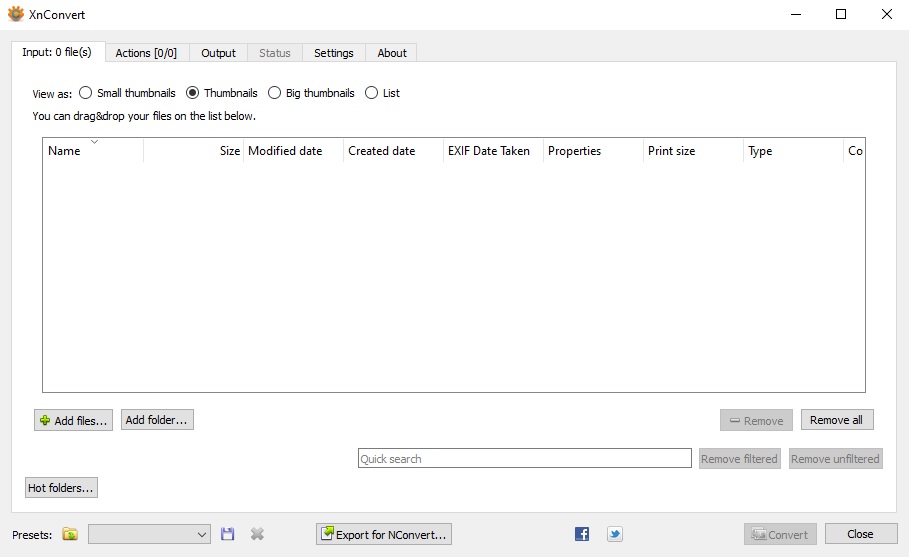The height and width of the screenshot is (557, 909).
Task: Sort by Type column header
Action: point(793,151)
